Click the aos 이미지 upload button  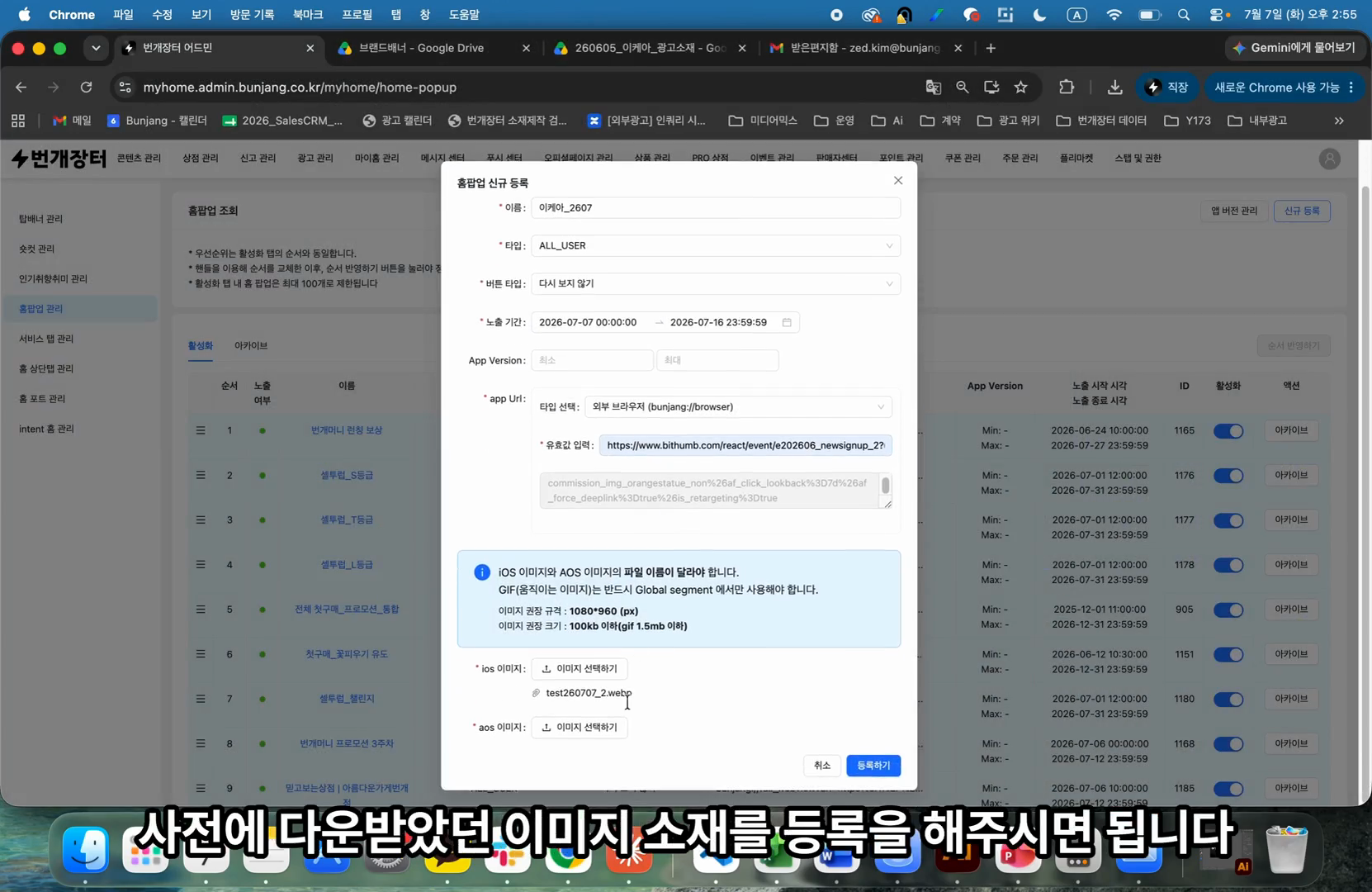[x=580, y=727]
